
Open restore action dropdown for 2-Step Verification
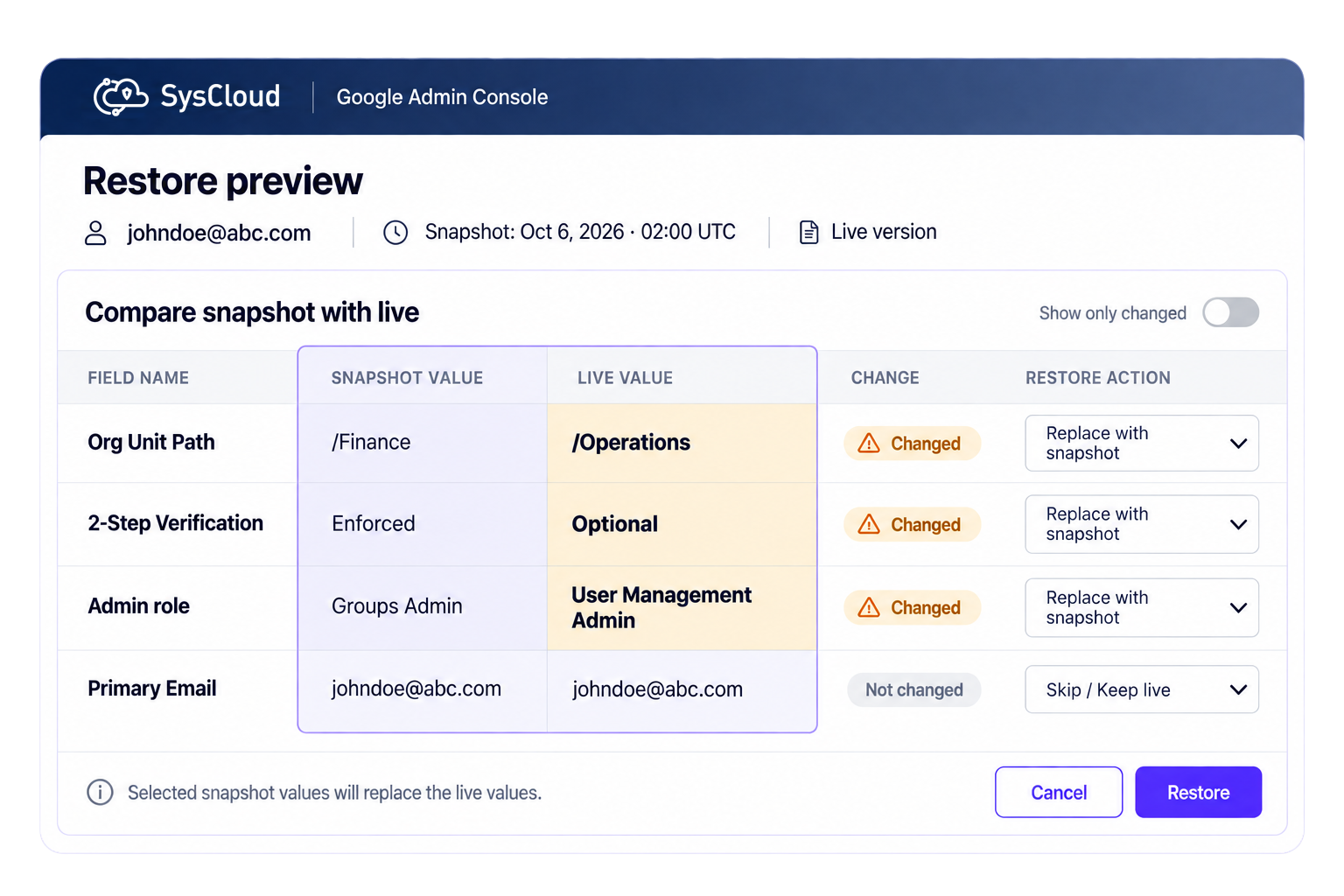[1142, 524]
